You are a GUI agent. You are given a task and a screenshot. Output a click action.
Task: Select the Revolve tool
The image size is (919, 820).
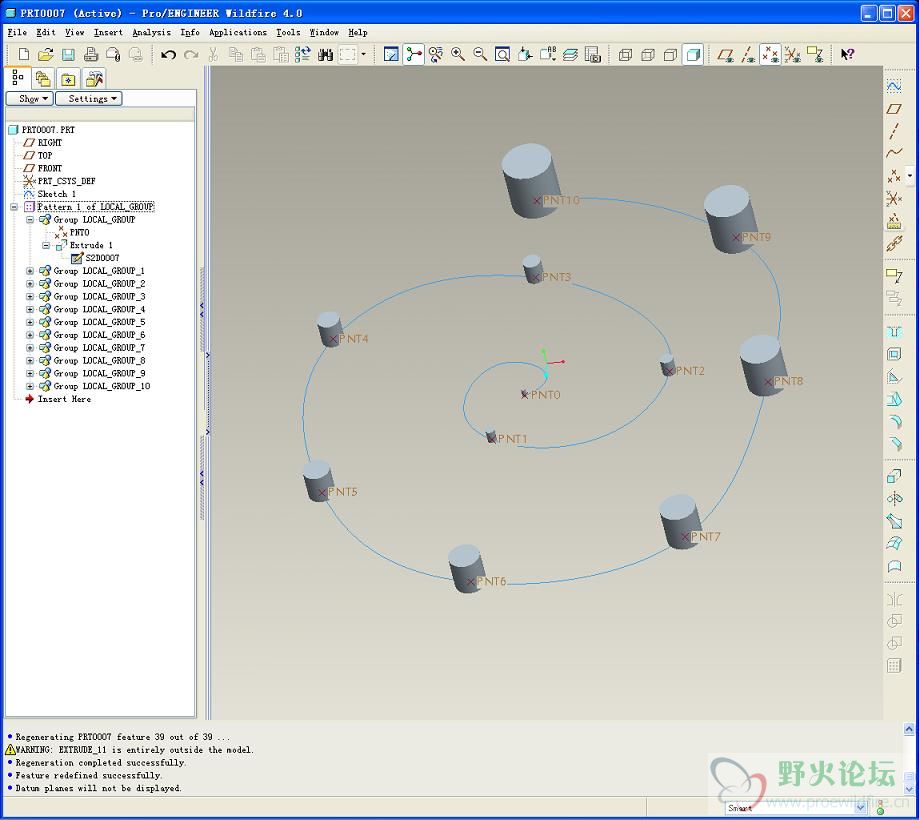point(894,499)
